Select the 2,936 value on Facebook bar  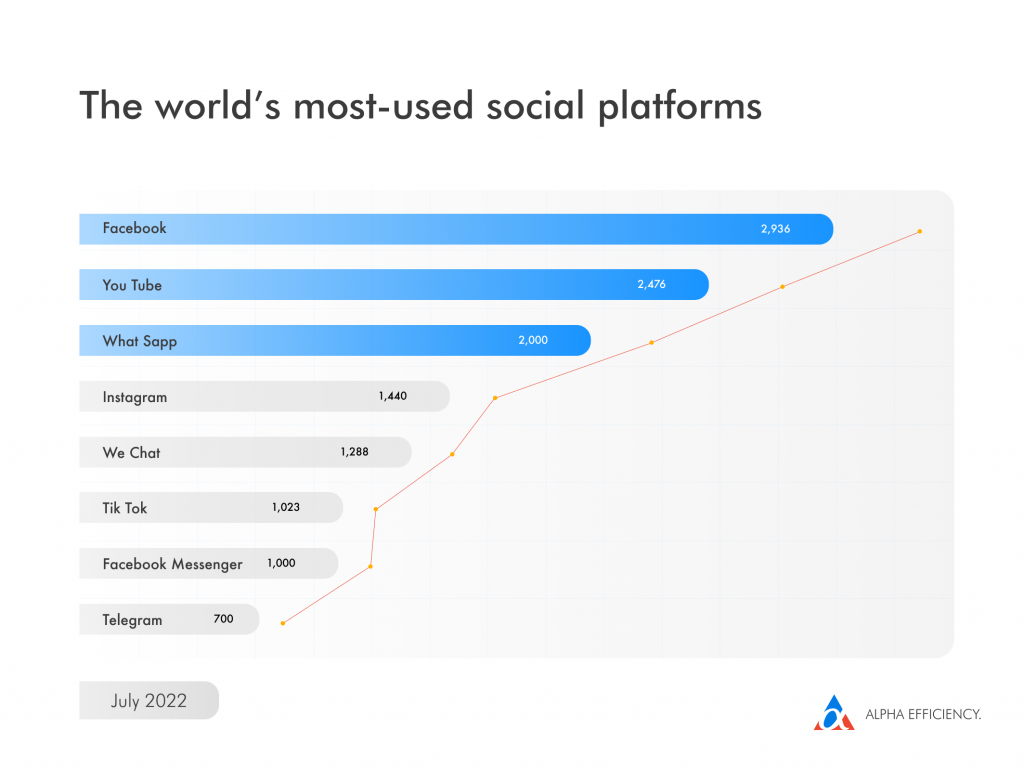(775, 229)
